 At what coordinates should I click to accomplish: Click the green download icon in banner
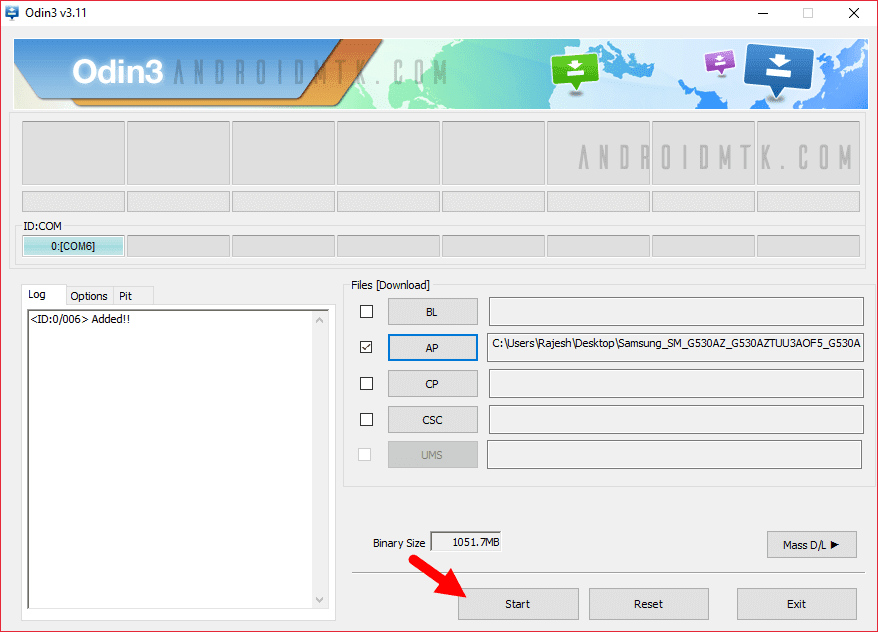point(575,72)
